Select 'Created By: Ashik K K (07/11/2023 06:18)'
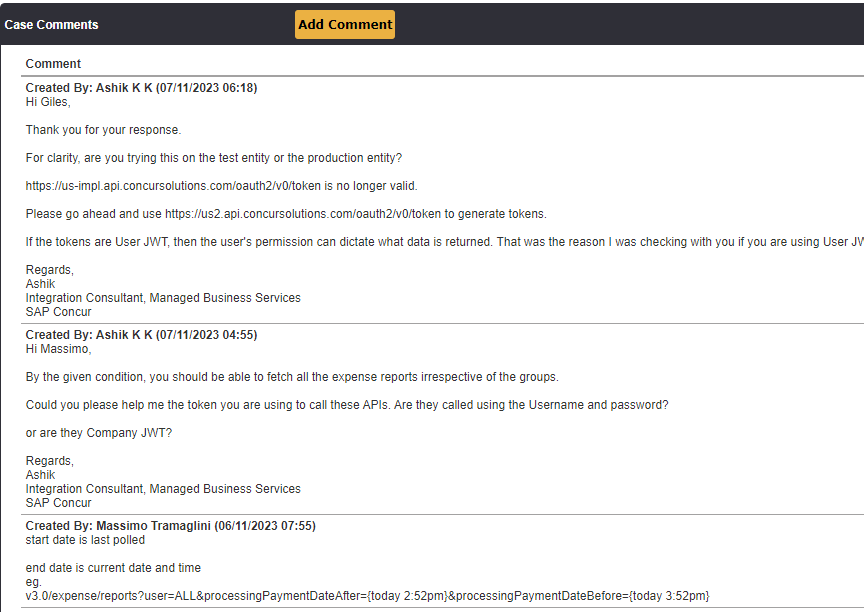The image size is (864, 612). [x=141, y=88]
